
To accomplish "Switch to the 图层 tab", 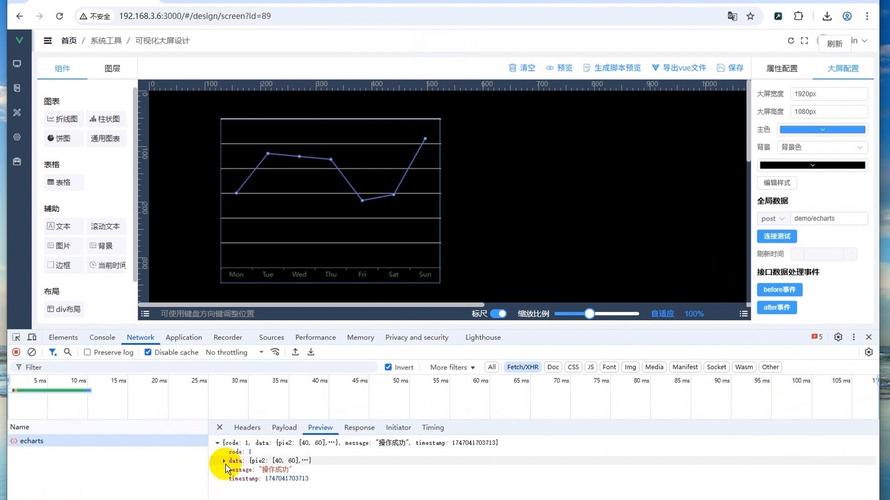I will click(112, 68).
